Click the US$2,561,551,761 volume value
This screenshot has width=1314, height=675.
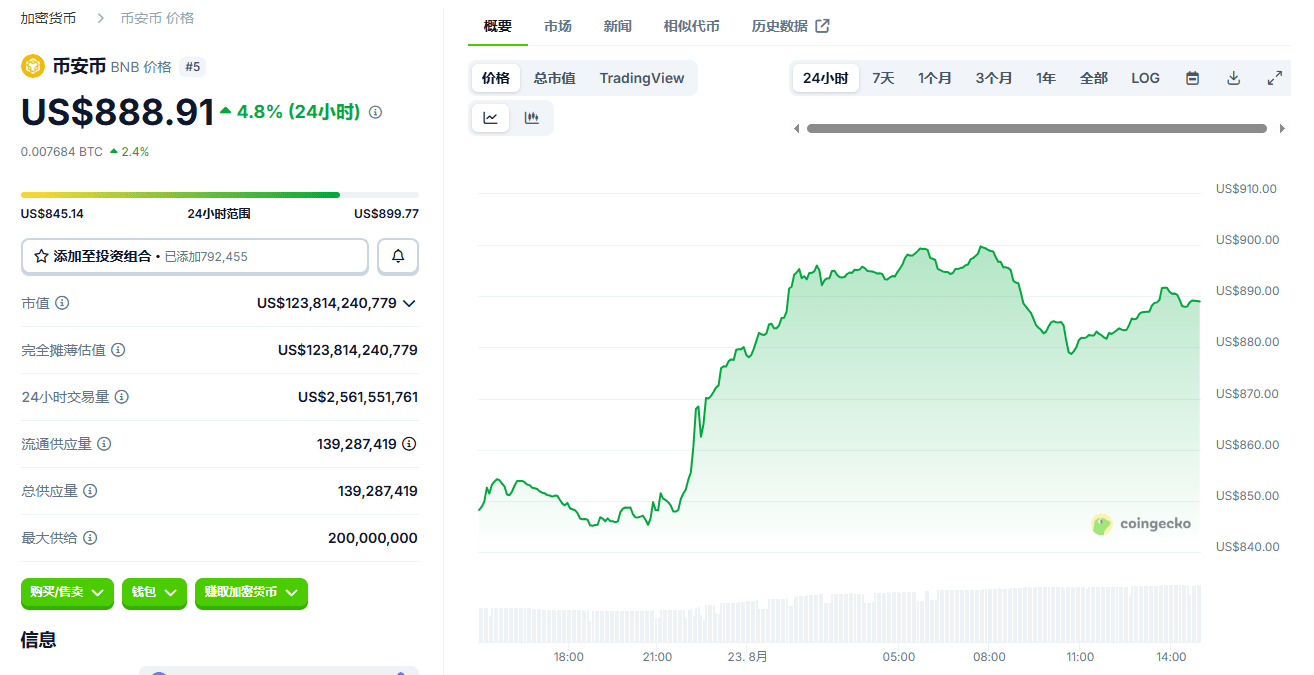[358, 397]
